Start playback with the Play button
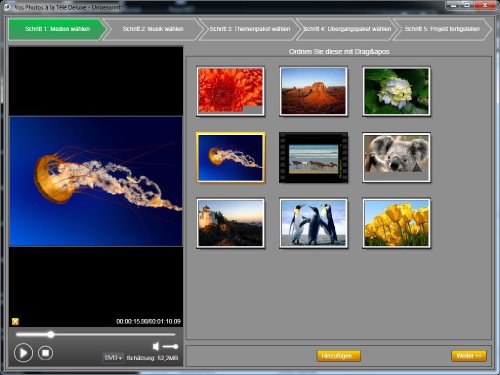The image size is (500, 375). 23,353
